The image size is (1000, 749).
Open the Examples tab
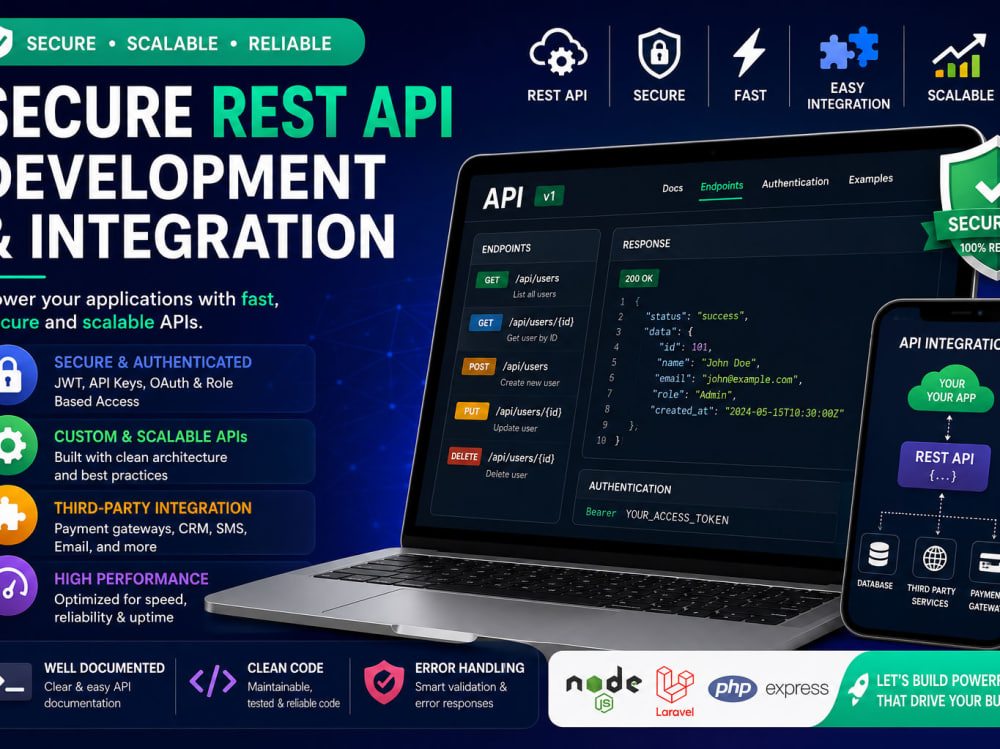point(871,179)
